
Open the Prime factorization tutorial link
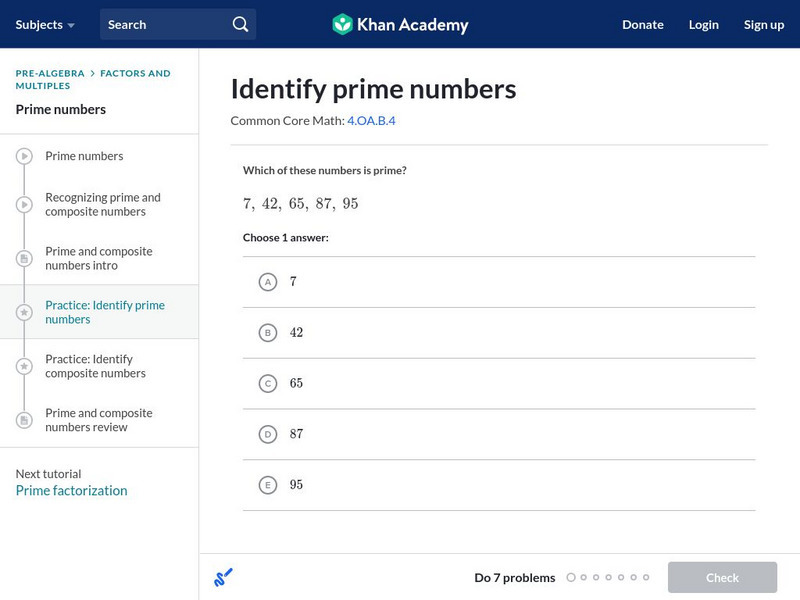click(70, 490)
